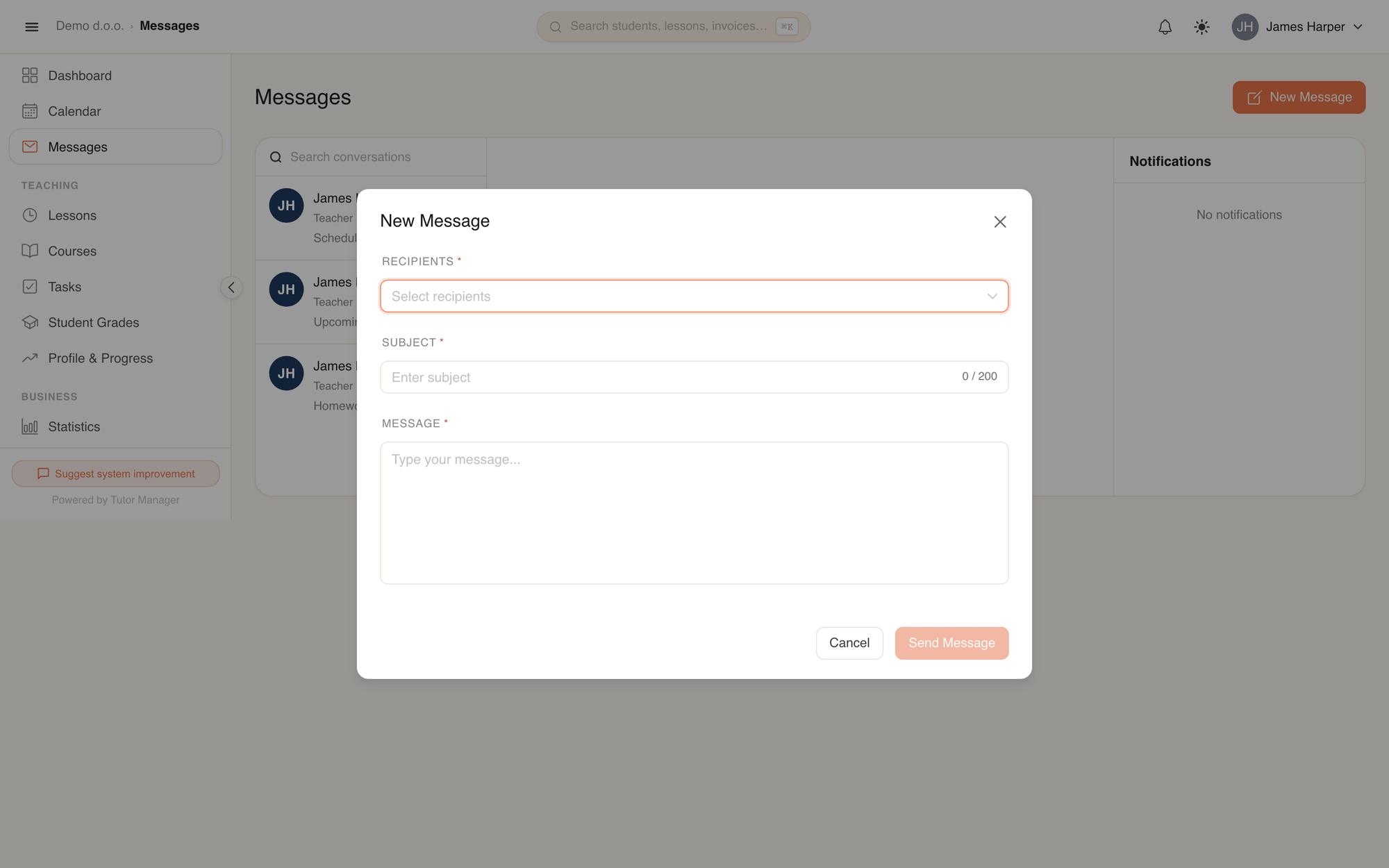Click the New Message button at top right

(1299, 97)
